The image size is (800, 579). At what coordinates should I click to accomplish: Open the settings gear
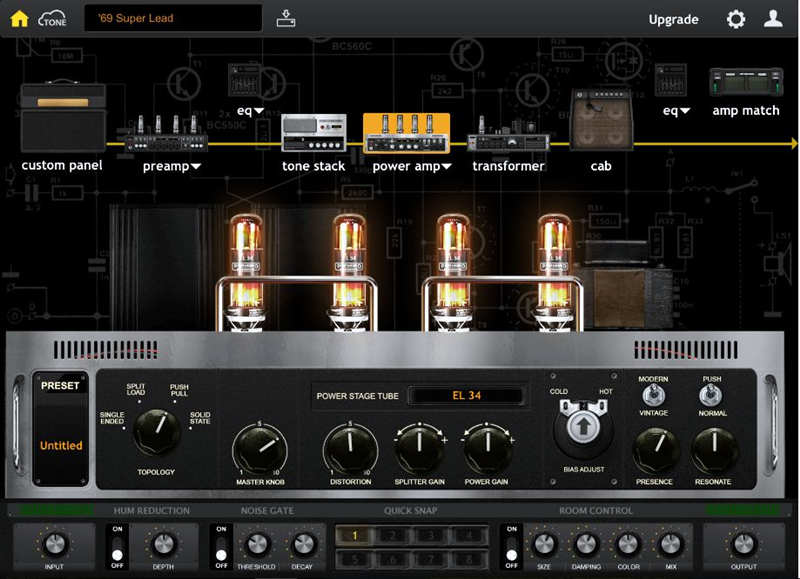click(736, 19)
